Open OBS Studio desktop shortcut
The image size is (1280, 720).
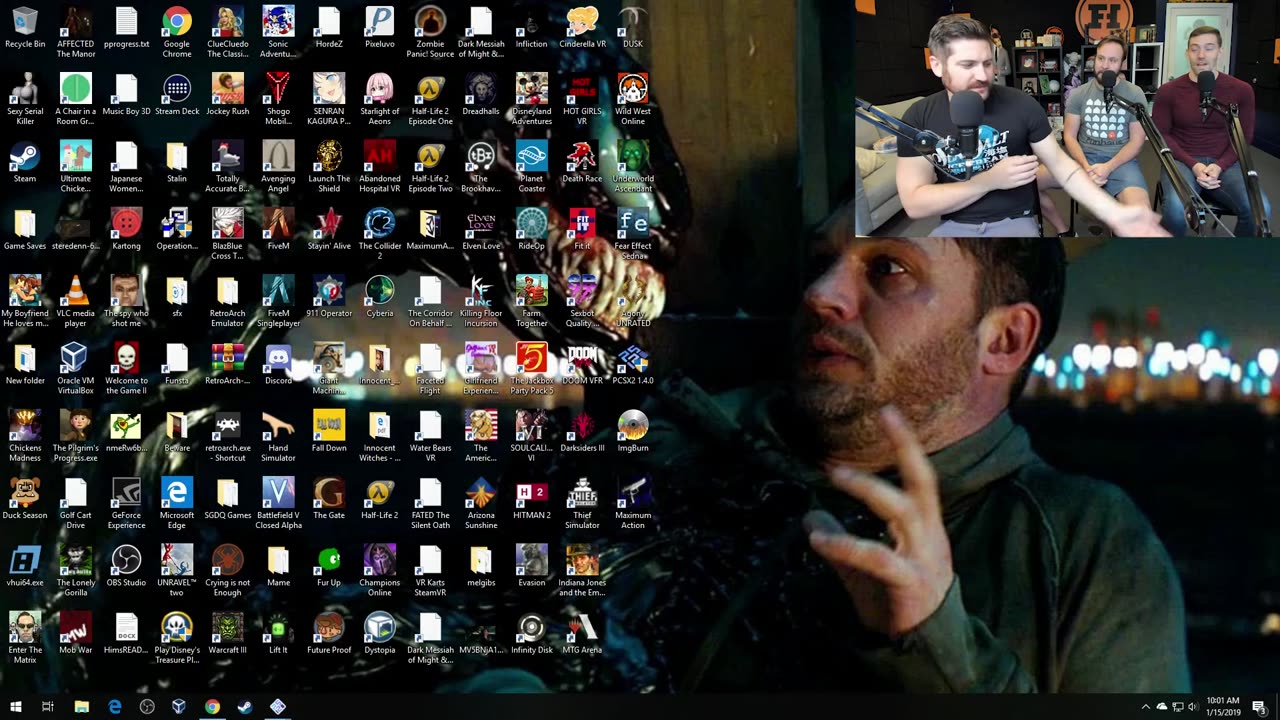(x=126, y=567)
